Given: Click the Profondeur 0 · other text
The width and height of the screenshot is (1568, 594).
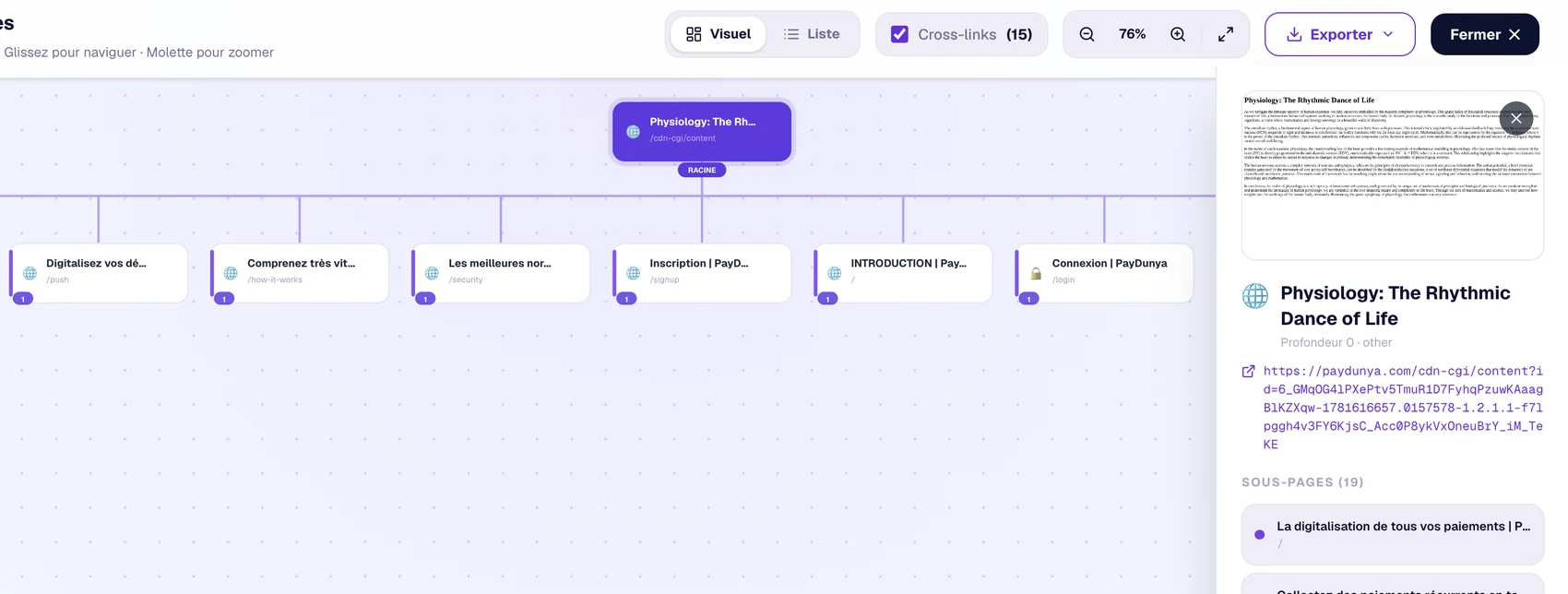Looking at the screenshot, I should click(x=1336, y=342).
